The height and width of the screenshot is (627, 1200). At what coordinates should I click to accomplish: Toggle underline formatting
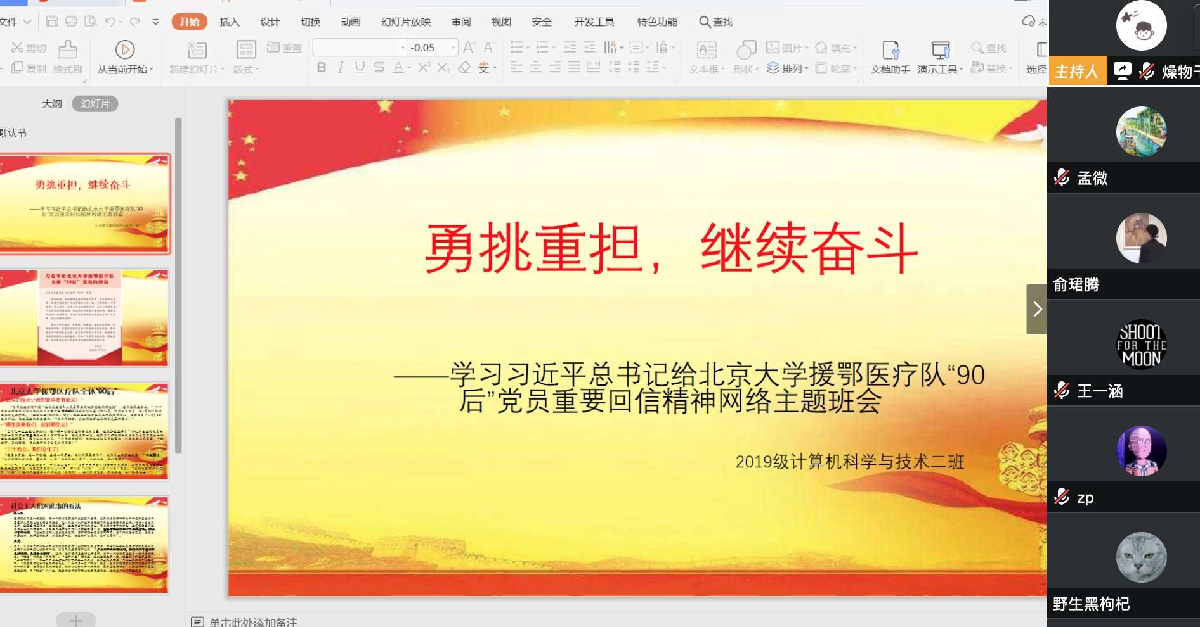pos(359,68)
